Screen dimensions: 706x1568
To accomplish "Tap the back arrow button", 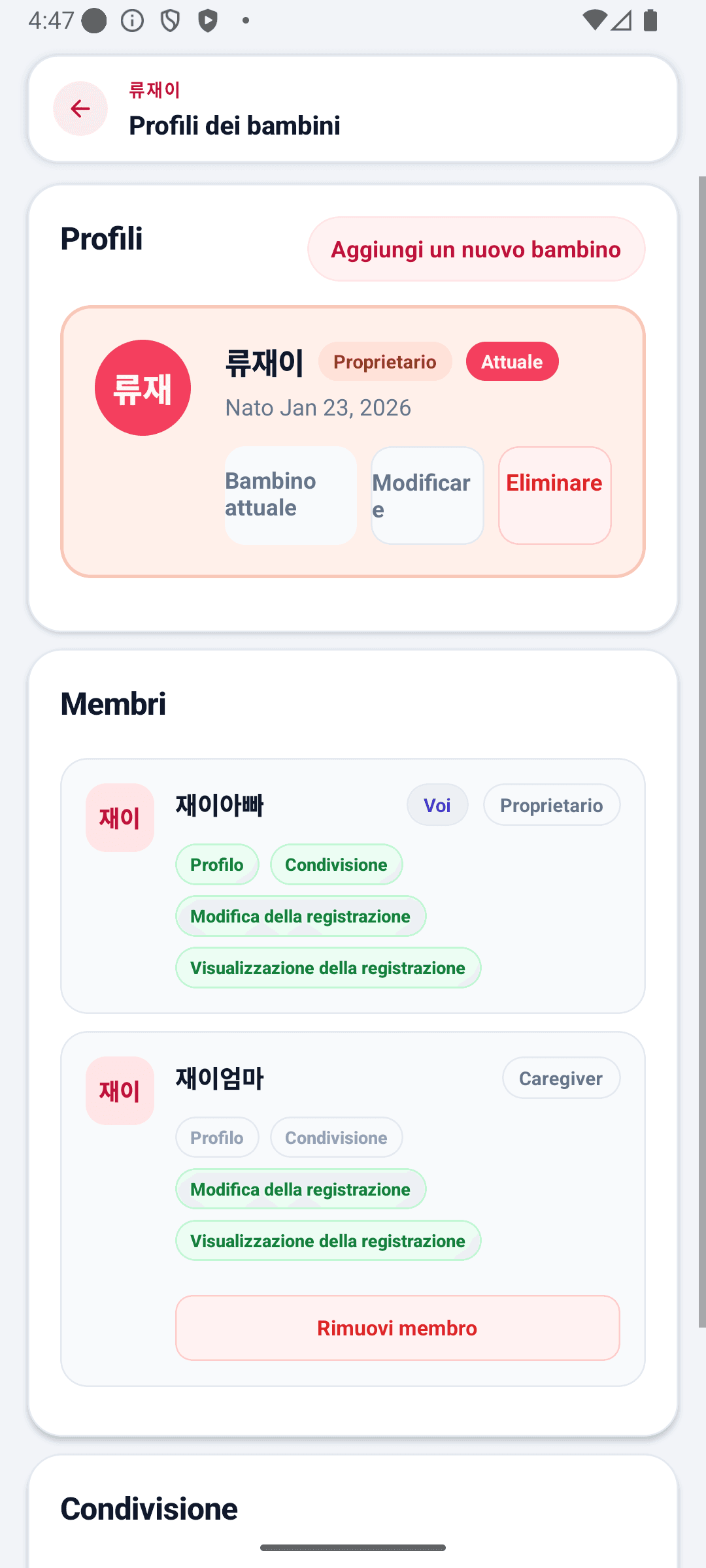I will point(80,108).
